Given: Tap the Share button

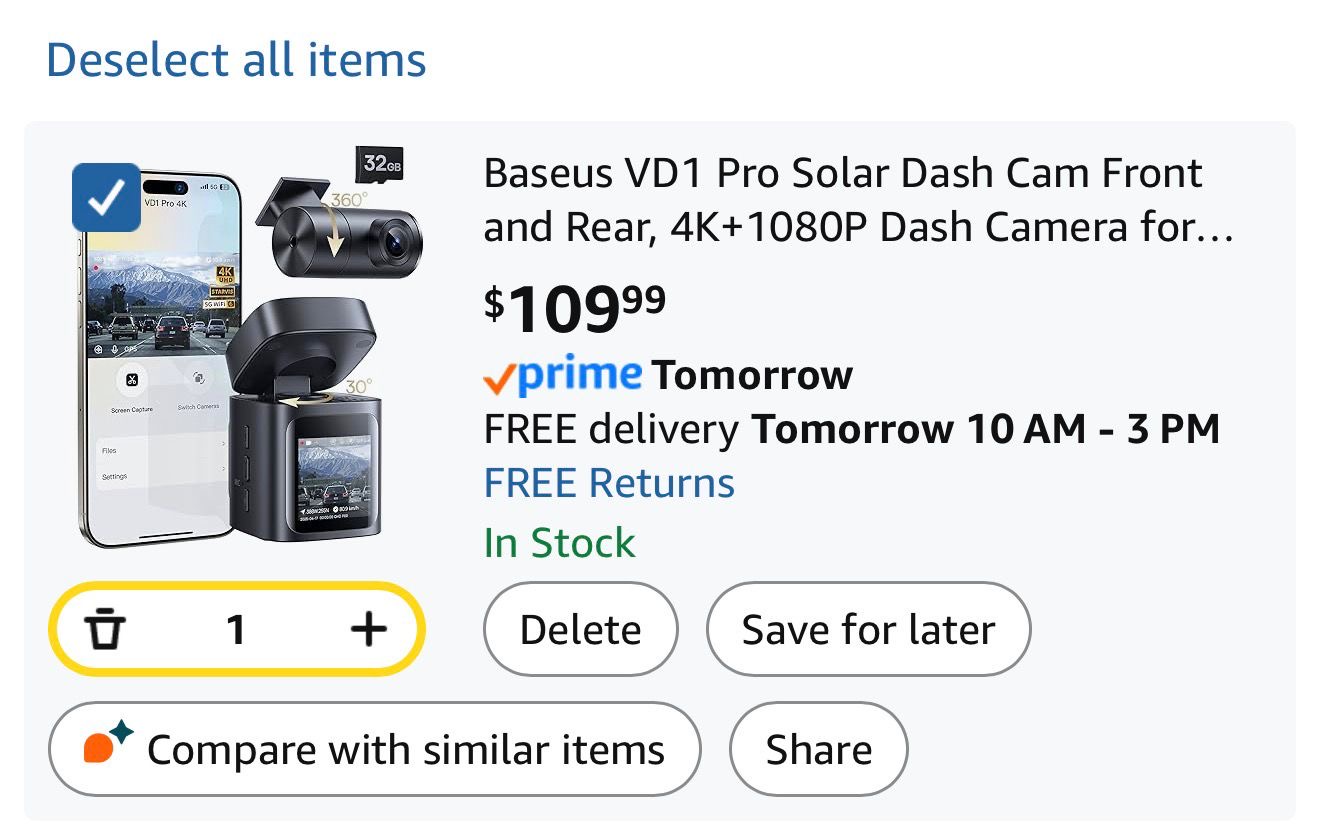Looking at the screenshot, I should pyautogui.click(x=819, y=750).
